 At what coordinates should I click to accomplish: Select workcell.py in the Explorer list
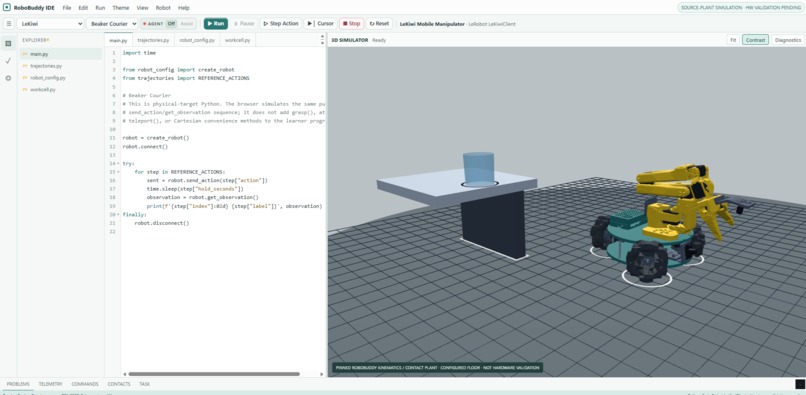click(x=60, y=89)
